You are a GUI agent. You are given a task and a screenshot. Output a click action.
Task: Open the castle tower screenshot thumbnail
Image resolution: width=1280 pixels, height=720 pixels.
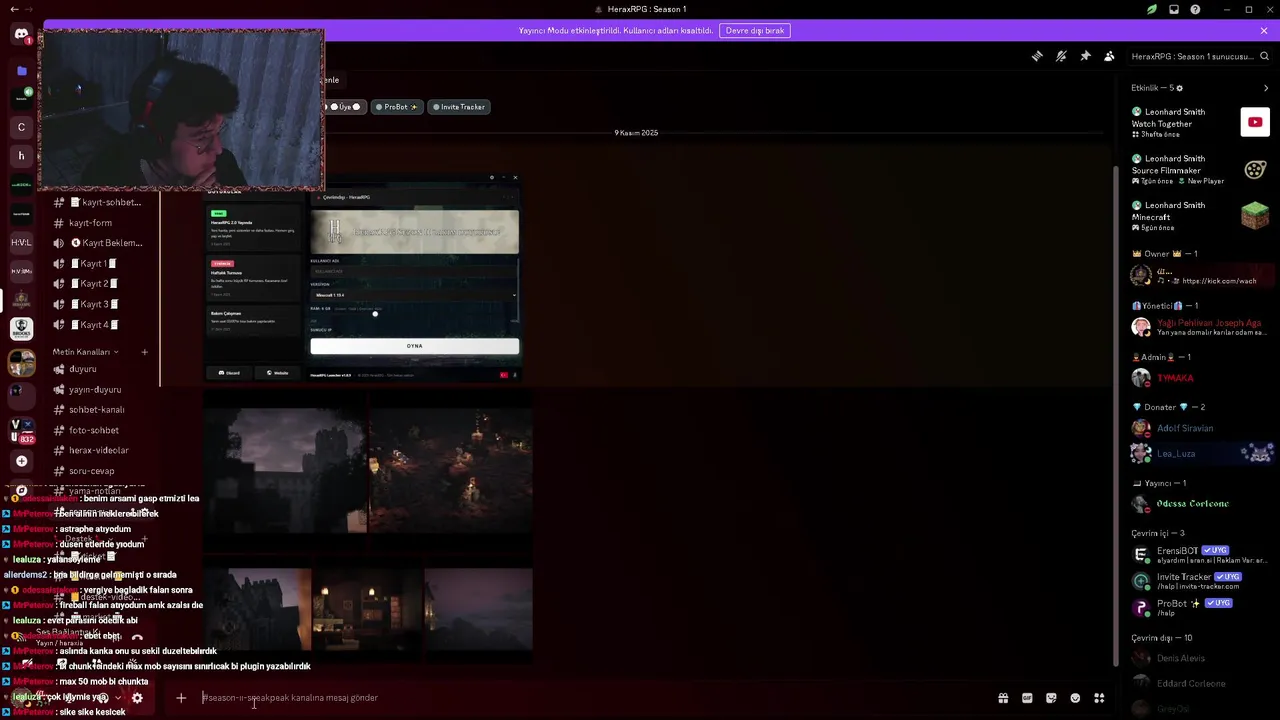[x=285, y=470]
